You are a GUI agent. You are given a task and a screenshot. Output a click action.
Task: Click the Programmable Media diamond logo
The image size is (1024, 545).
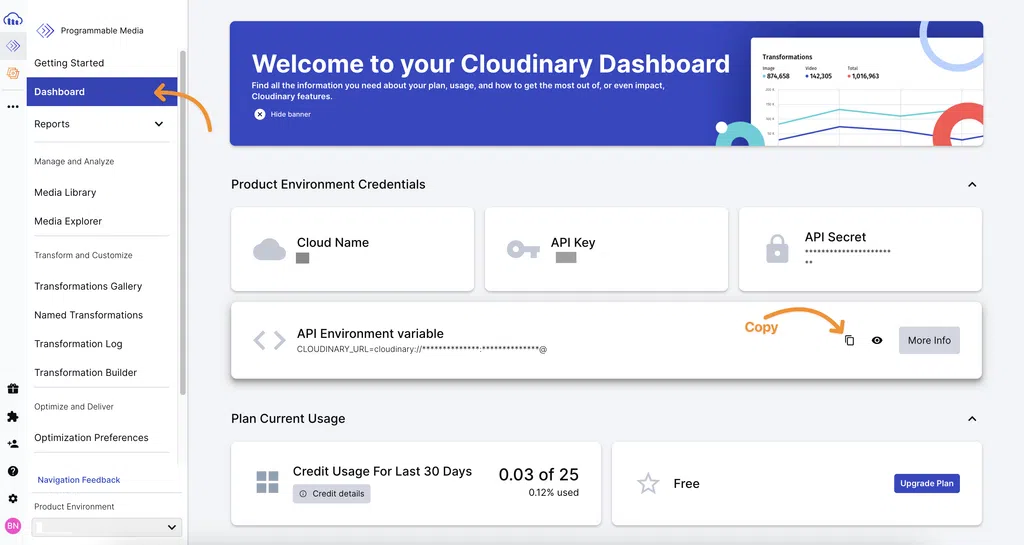pyautogui.click(x=45, y=30)
